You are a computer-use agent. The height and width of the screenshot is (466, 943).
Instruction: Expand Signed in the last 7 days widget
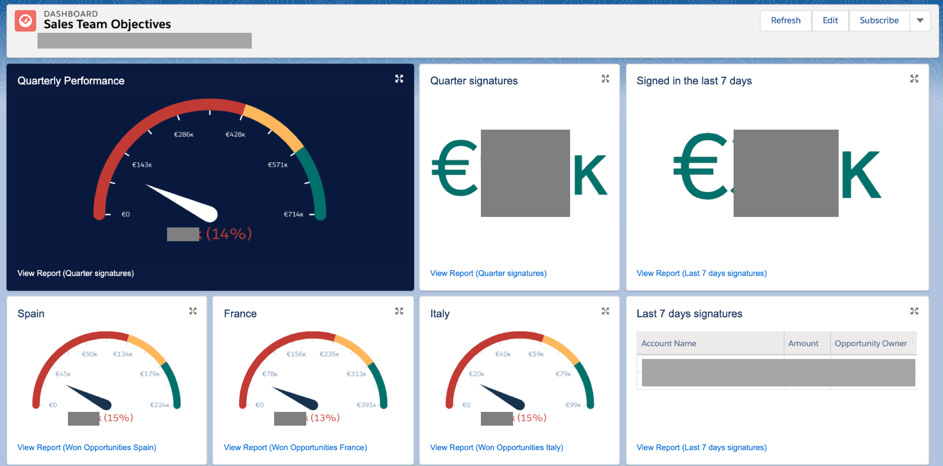click(x=914, y=79)
